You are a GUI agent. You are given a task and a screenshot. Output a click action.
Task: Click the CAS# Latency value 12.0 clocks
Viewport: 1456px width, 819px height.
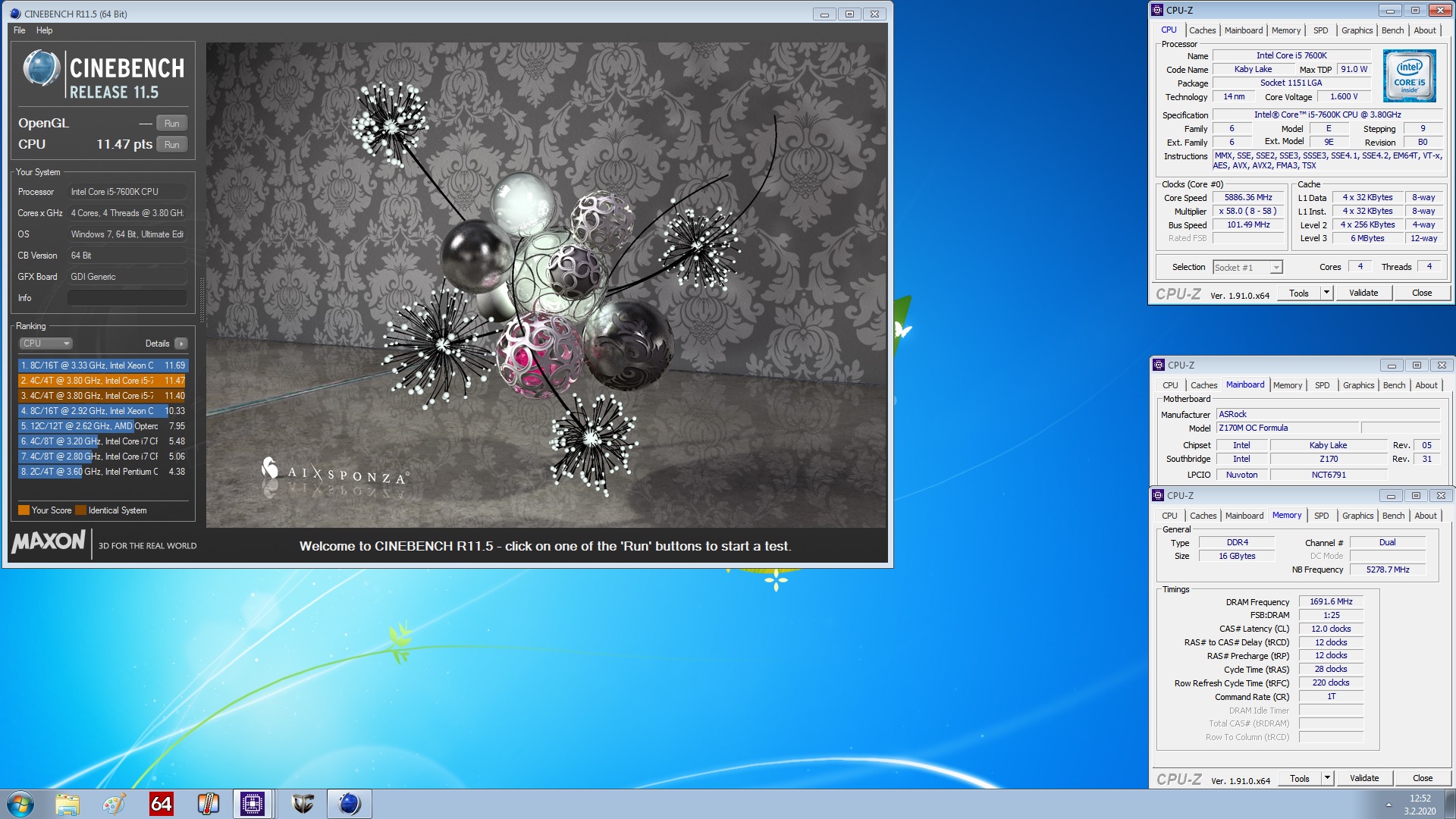click(x=1331, y=629)
